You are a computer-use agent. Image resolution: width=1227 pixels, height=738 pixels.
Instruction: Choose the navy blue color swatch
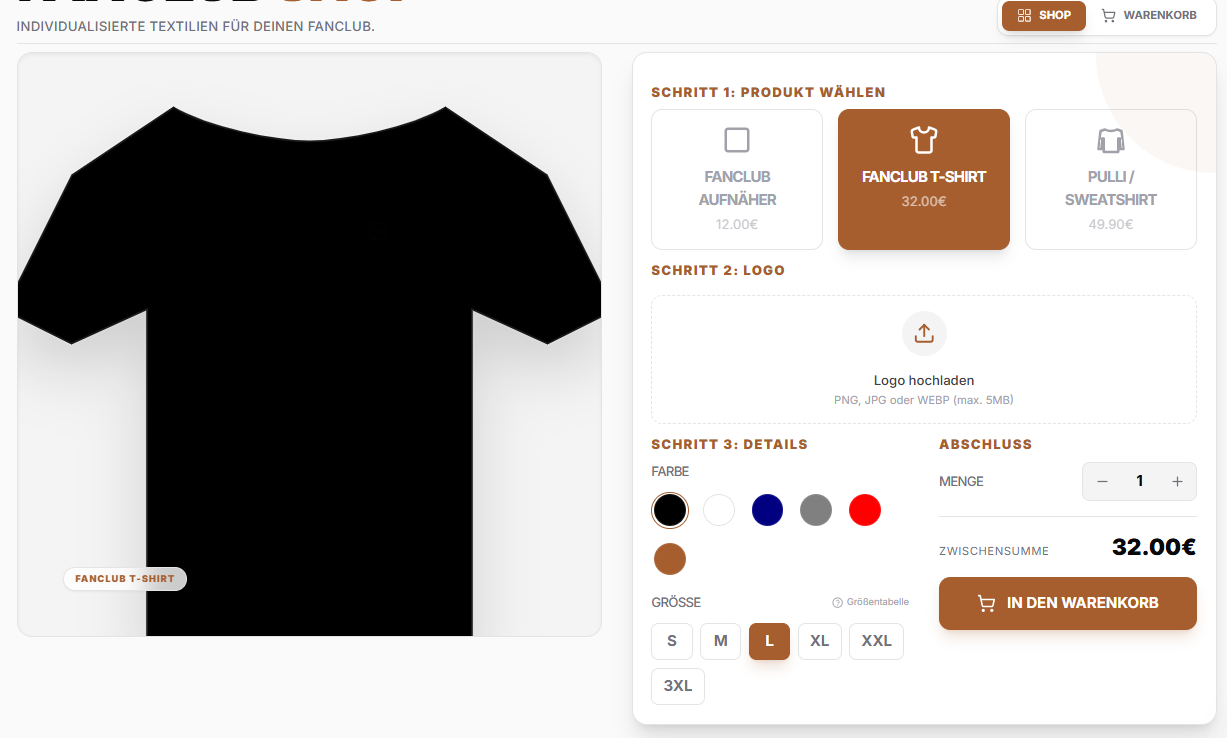[767, 510]
